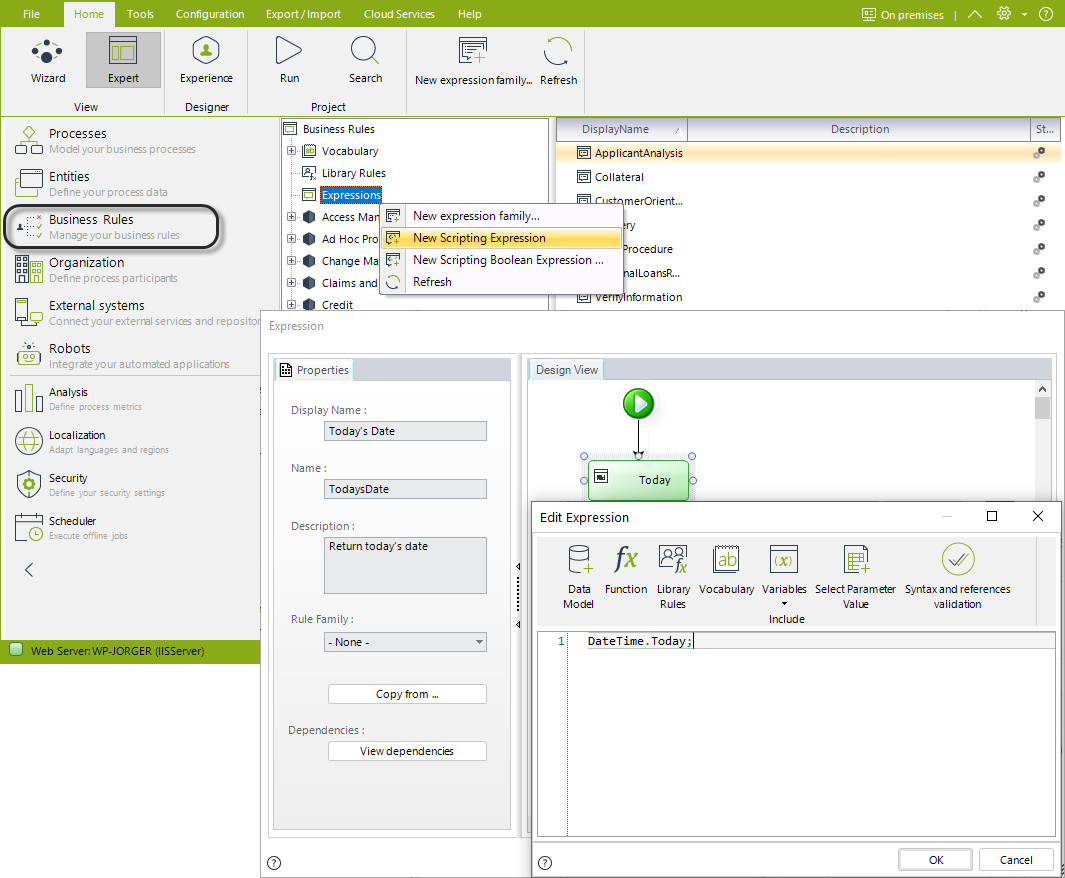The image size is (1065, 878).
Task: Open Variables in expression editor
Action: point(784,570)
